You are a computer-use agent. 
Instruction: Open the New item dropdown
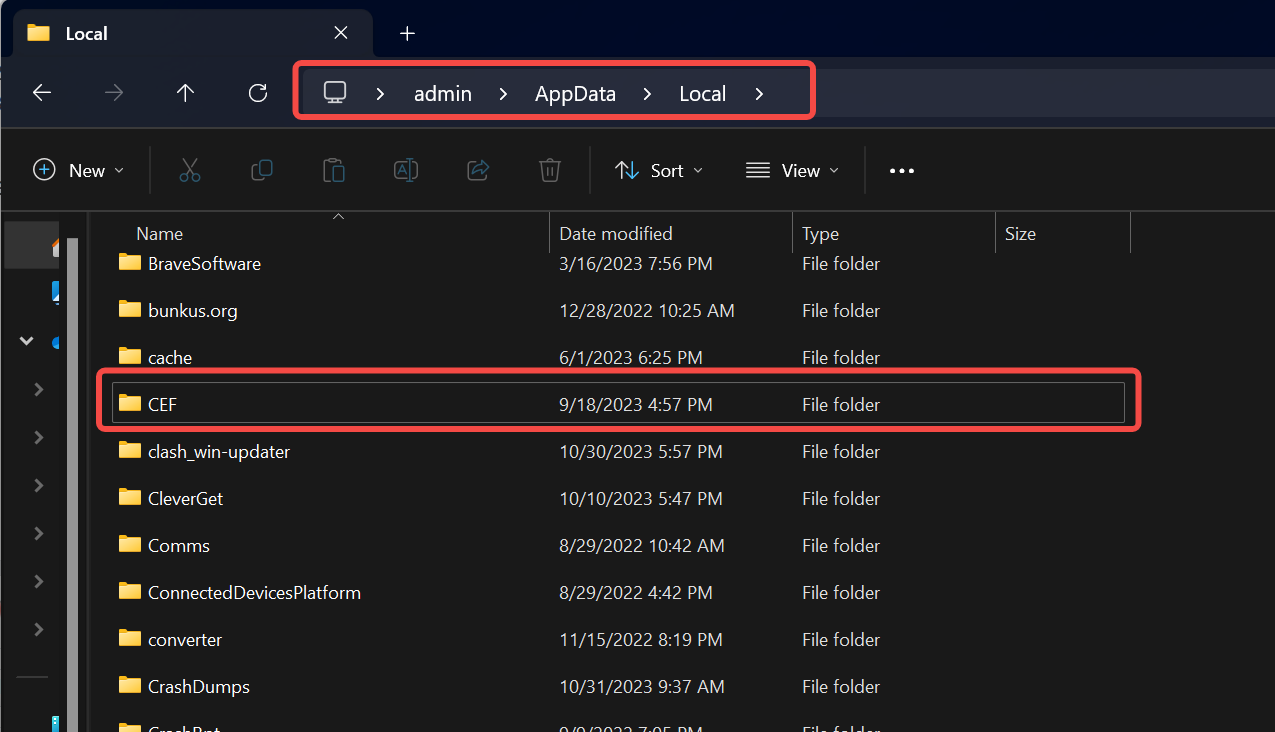(x=79, y=171)
